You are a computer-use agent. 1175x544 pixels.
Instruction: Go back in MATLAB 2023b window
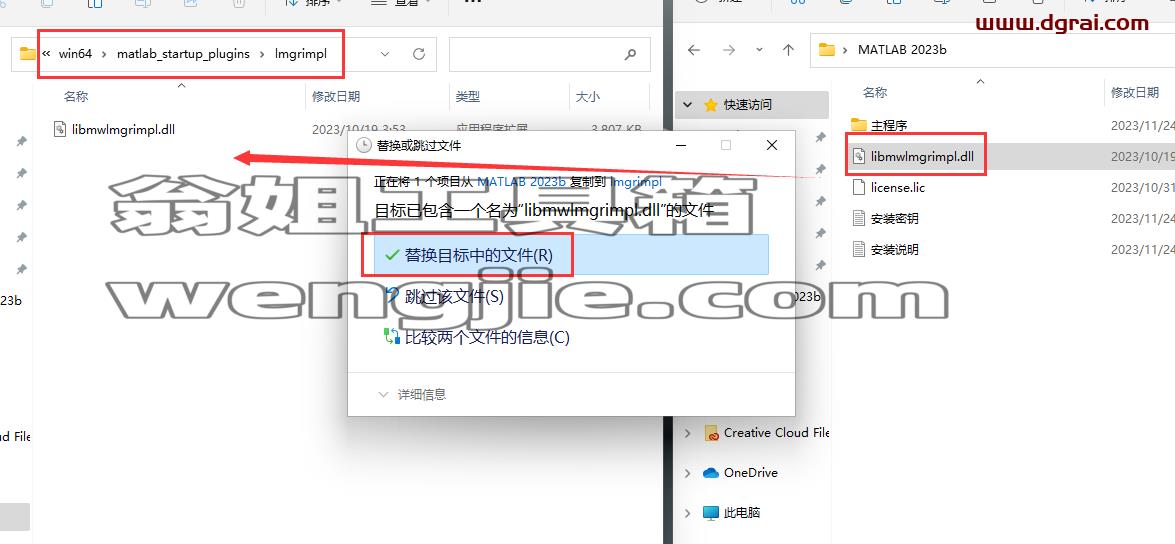pos(694,50)
